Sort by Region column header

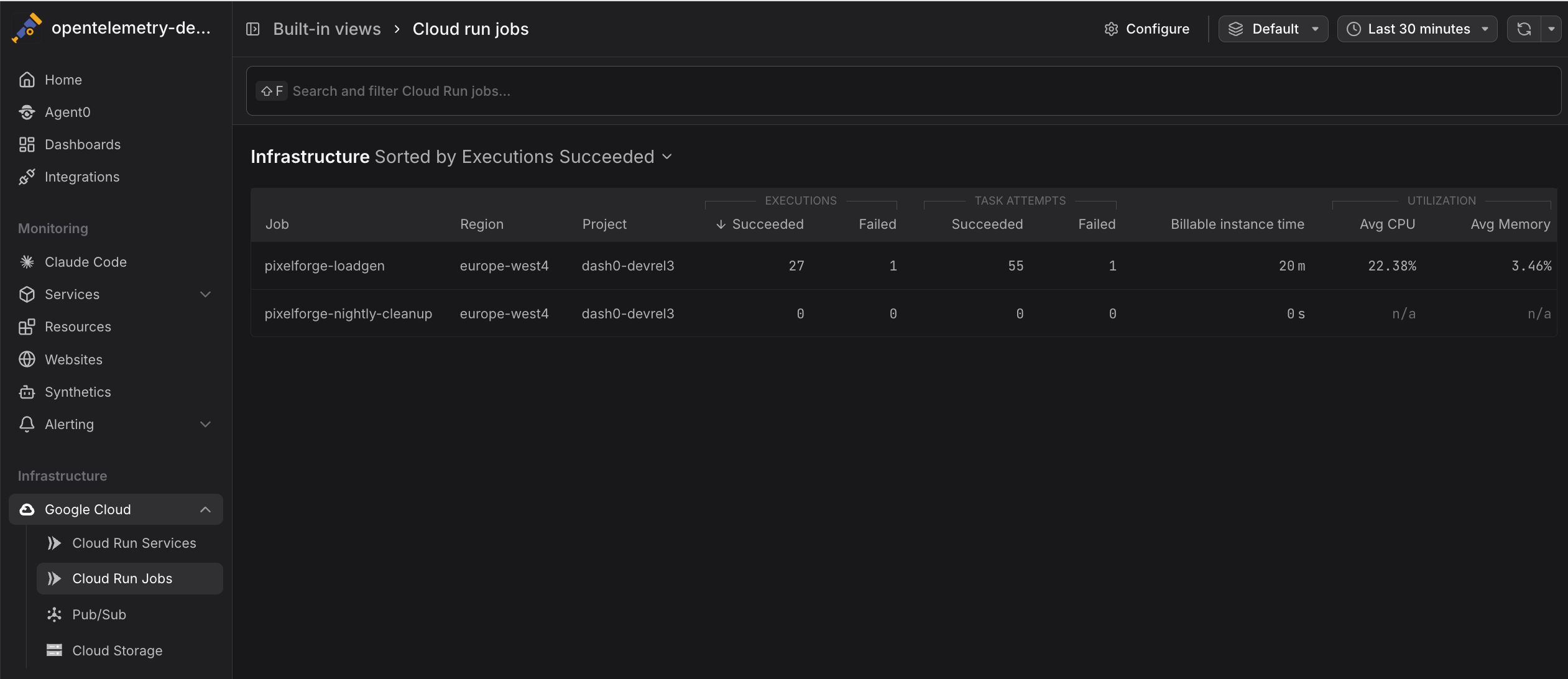pyautogui.click(x=482, y=224)
